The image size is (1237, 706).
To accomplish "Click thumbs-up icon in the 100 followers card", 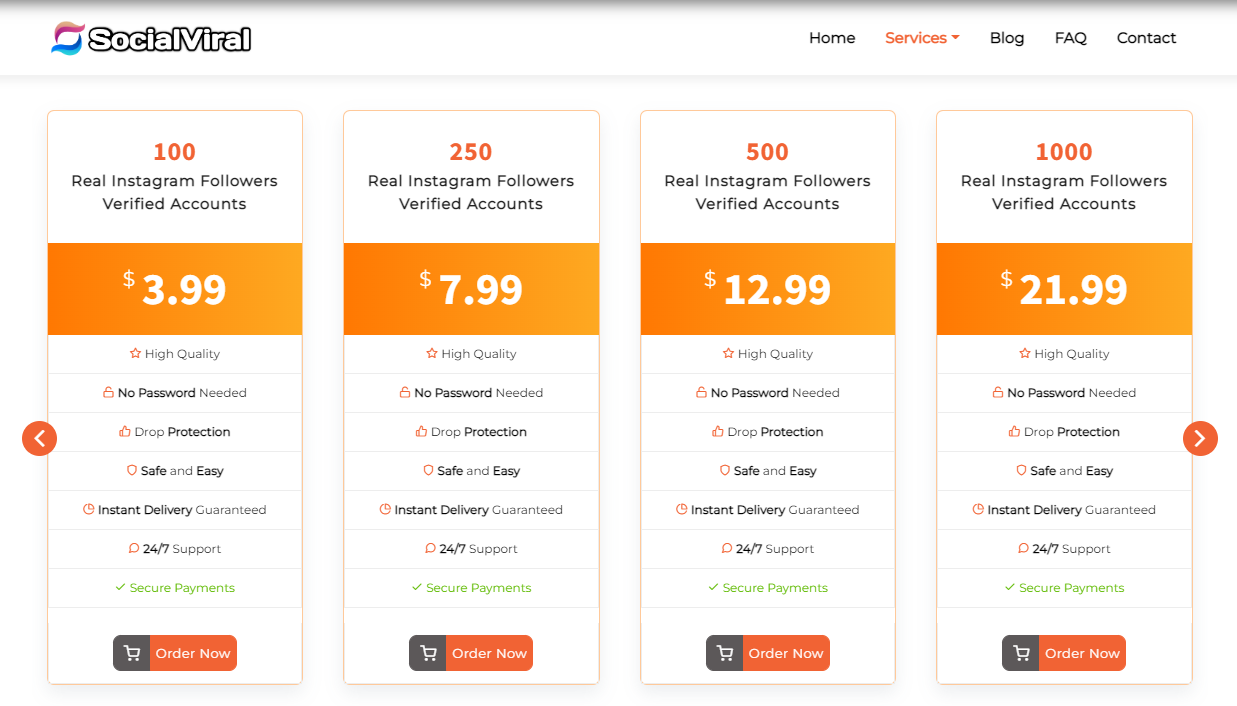I will 125,431.
